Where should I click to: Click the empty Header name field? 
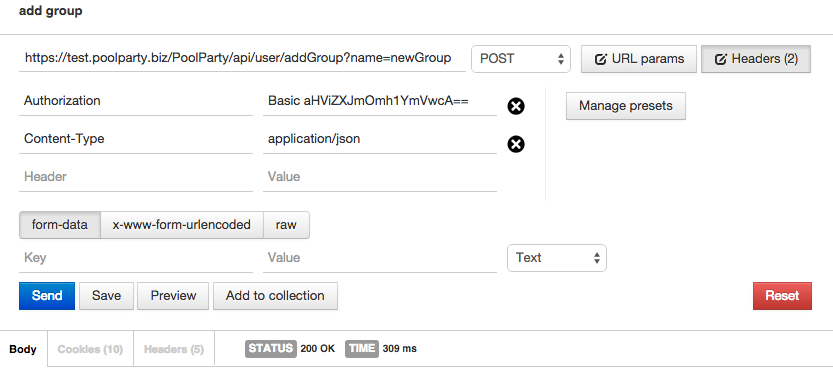[x=136, y=177]
